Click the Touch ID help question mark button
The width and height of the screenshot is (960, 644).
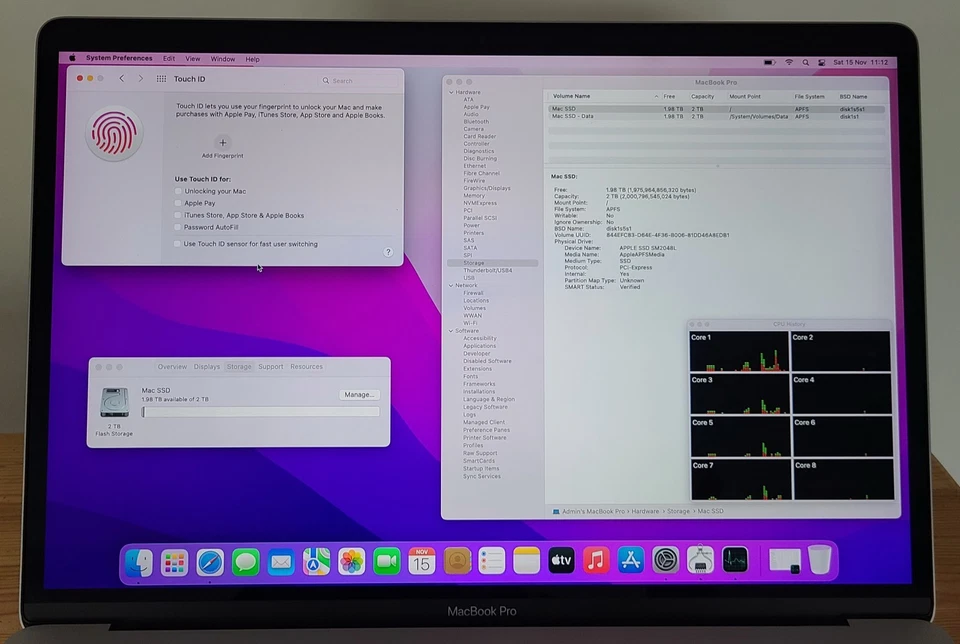pyautogui.click(x=389, y=252)
